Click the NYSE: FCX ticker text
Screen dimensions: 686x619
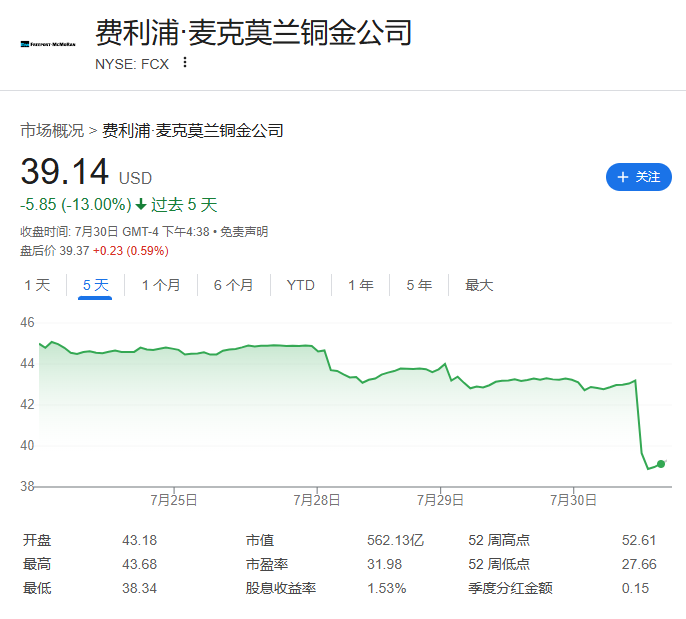tap(132, 64)
